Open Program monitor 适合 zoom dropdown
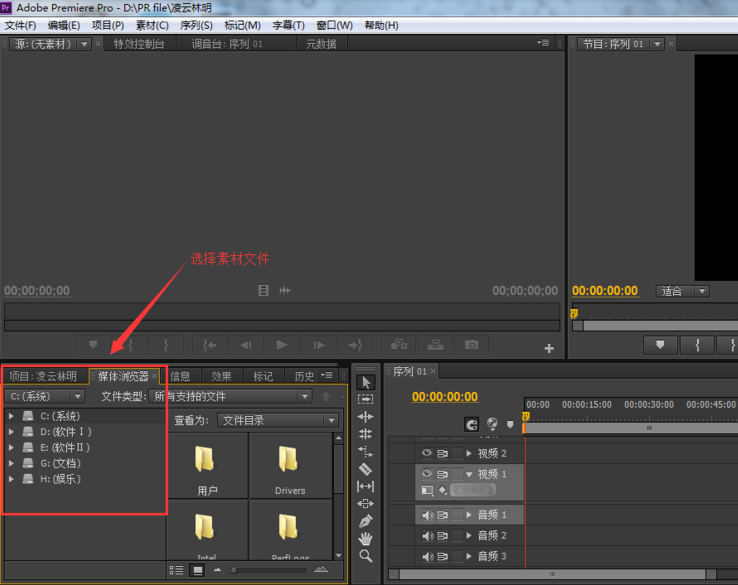The width and height of the screenshot is (738, 585). pos(683,291)
